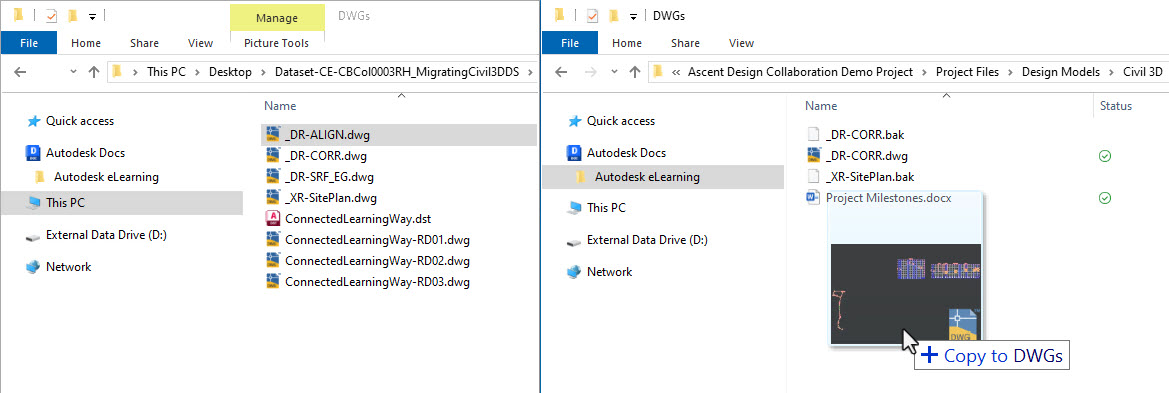Select the _DR-ALIGN.dwg file icon
This screenshot has height=393, width=1169.
coord(274,135)
